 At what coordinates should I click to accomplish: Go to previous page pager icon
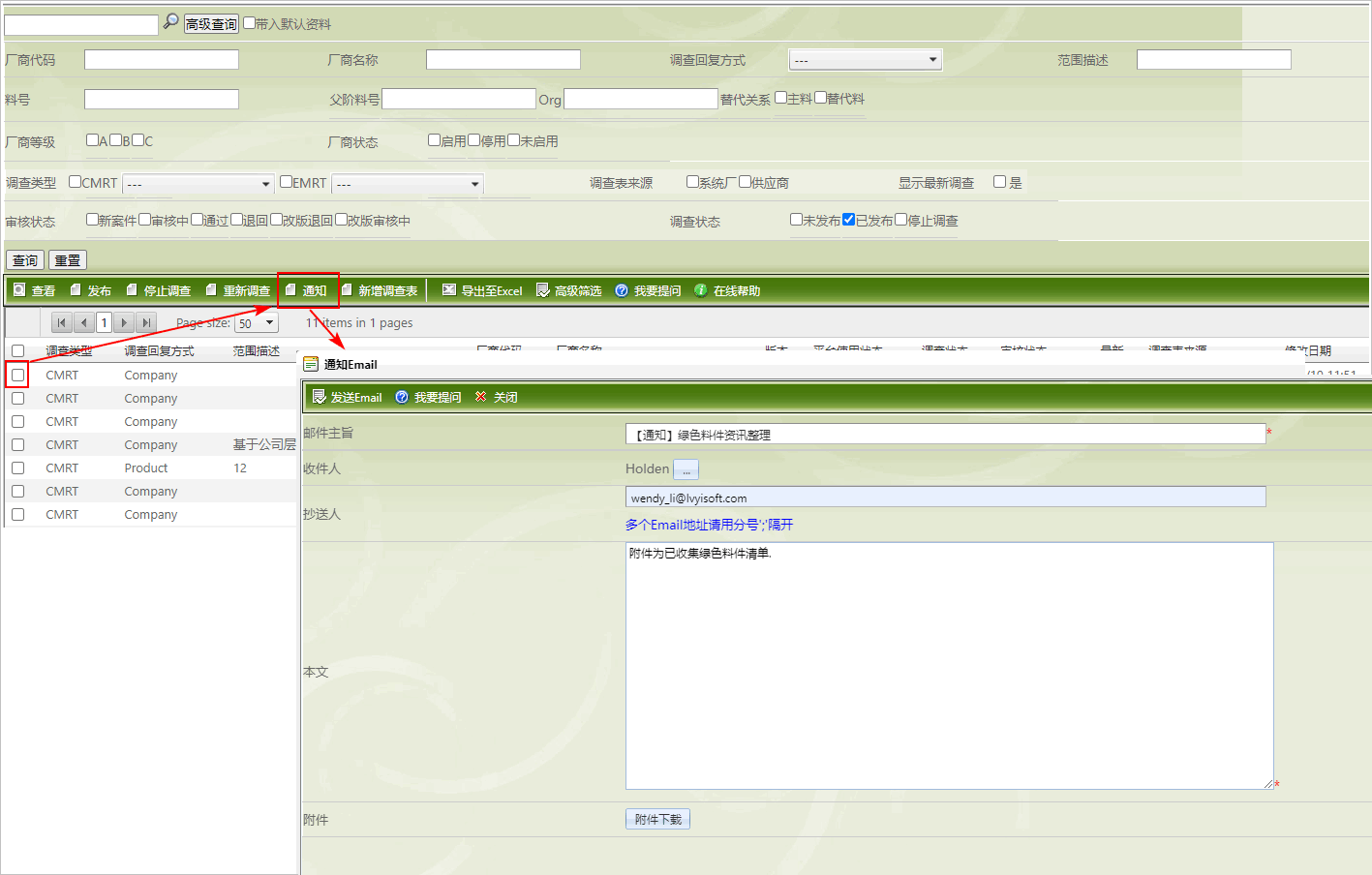coord(83,322)
